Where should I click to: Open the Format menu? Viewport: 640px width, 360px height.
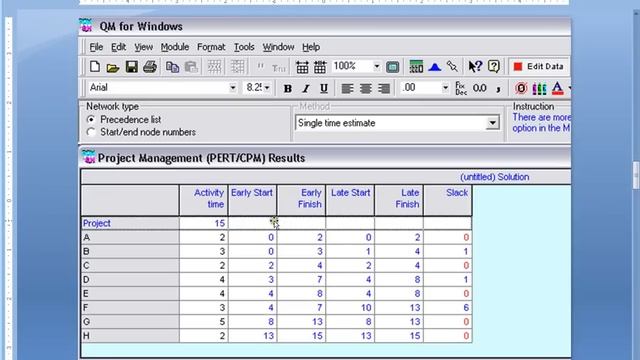pyautogui.click(x=211, y=47)
